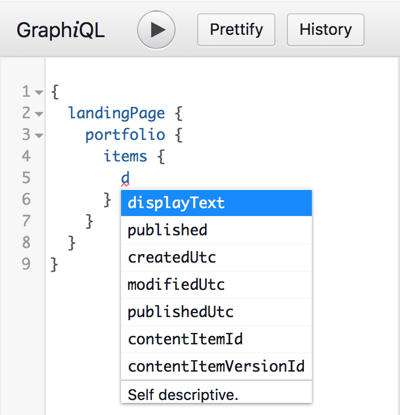
Task: Click the portfolio field in query
Action: point(125,135)
